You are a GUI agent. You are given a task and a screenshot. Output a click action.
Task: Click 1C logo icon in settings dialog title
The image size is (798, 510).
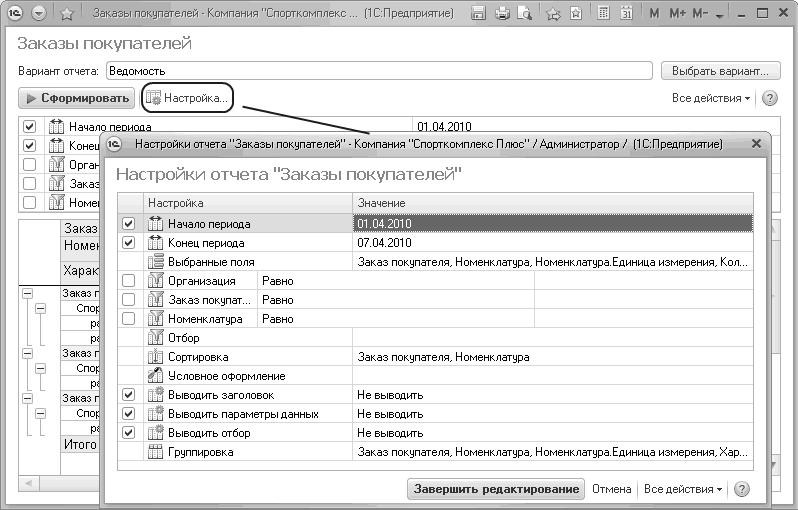pos(115,144)
